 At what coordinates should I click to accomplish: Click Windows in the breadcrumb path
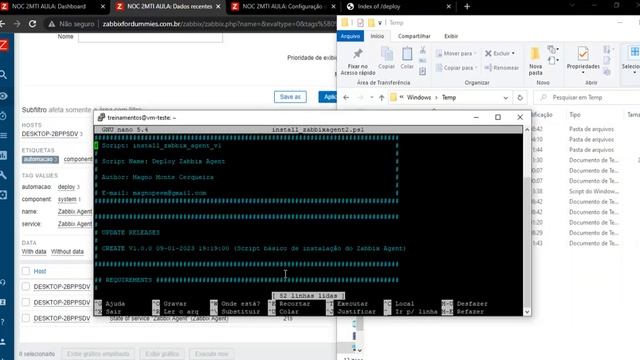coord(419,98)
